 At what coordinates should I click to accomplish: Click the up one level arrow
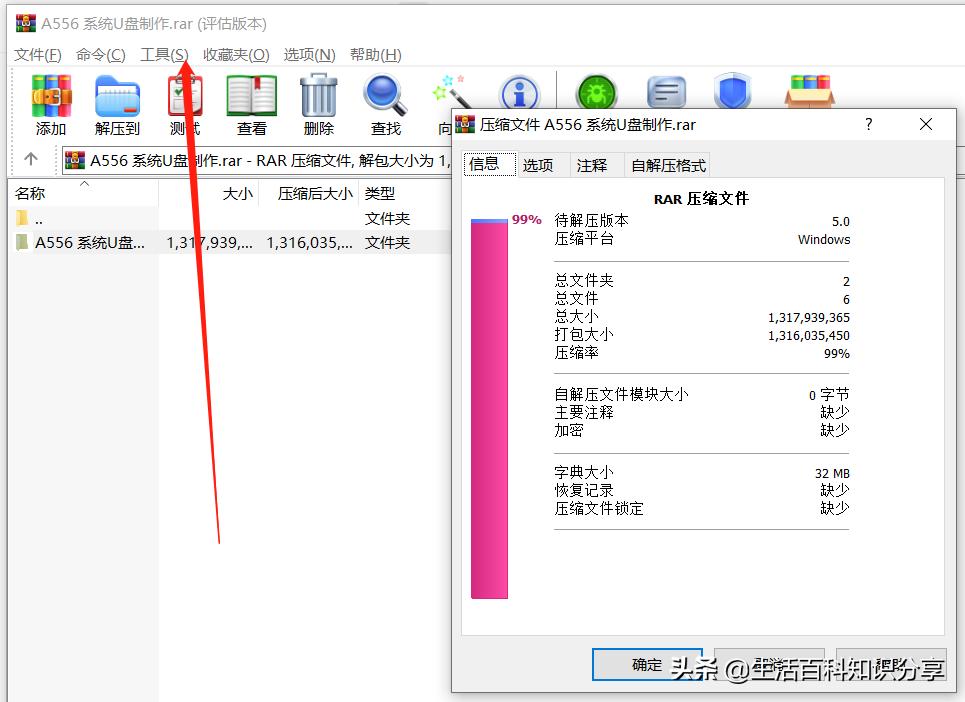click(31, 159)
